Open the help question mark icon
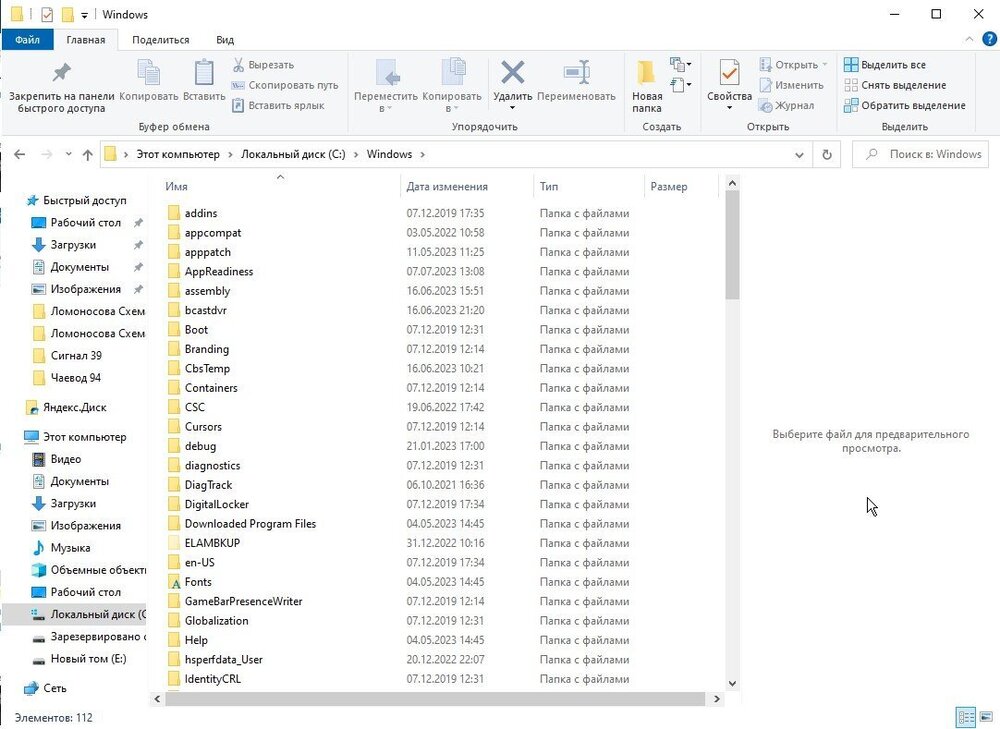This screenshot has width=1000, height=729. click(x=989, y=40)
